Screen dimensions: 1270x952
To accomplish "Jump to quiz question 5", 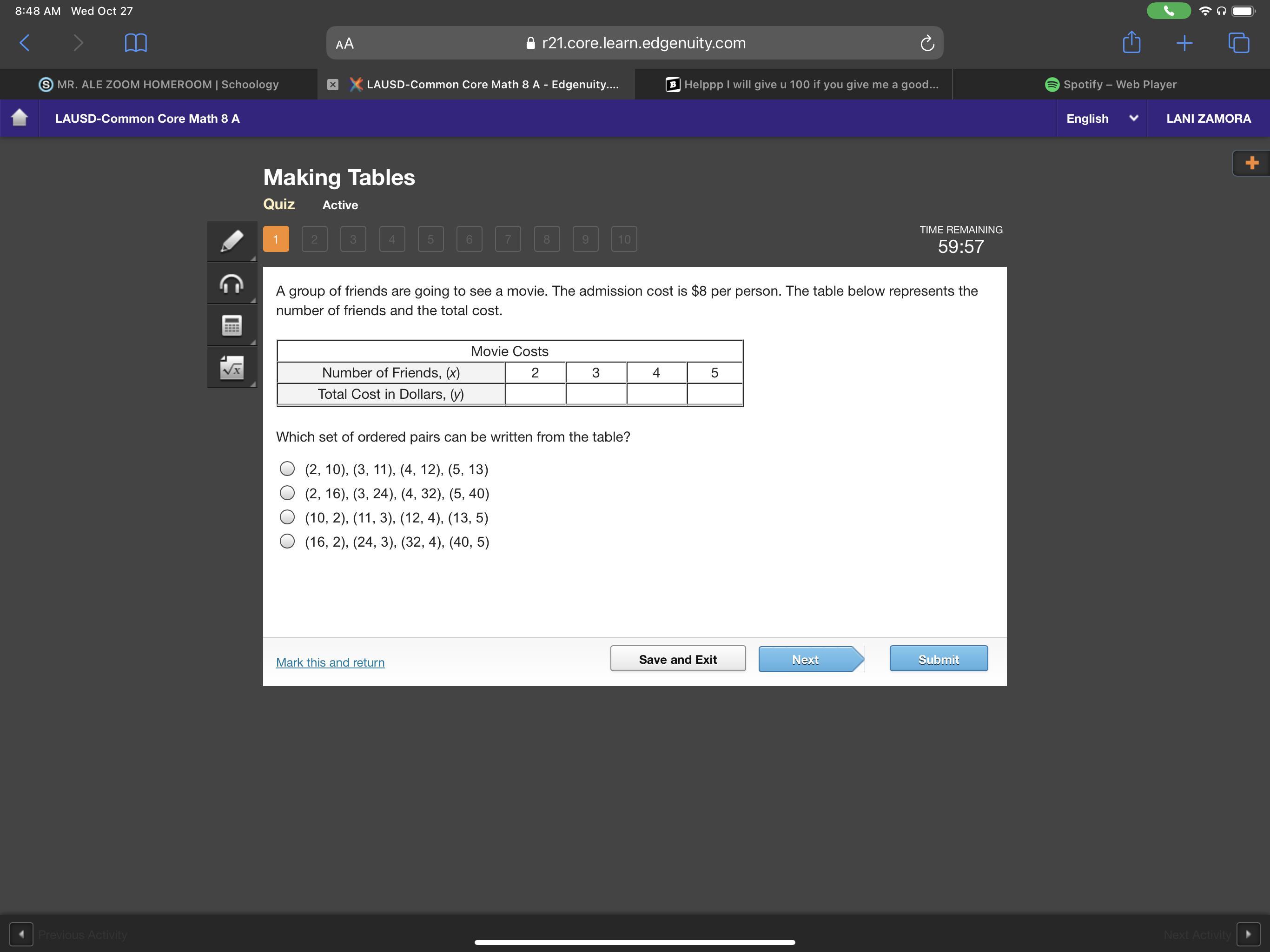I will [x=430, y=239].
